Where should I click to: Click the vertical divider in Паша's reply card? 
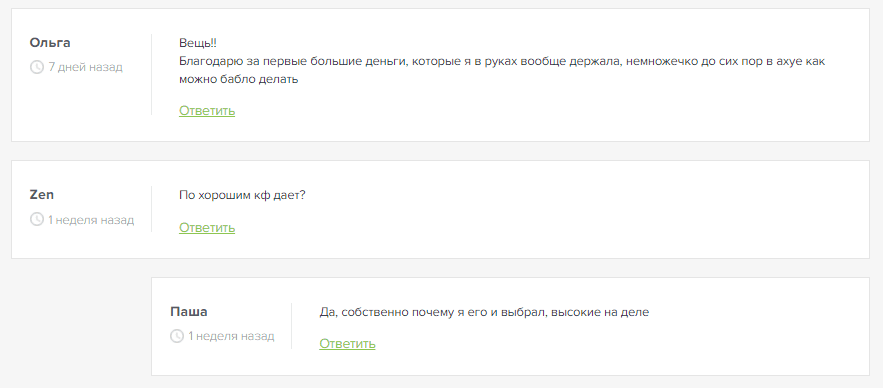point(292,326)
